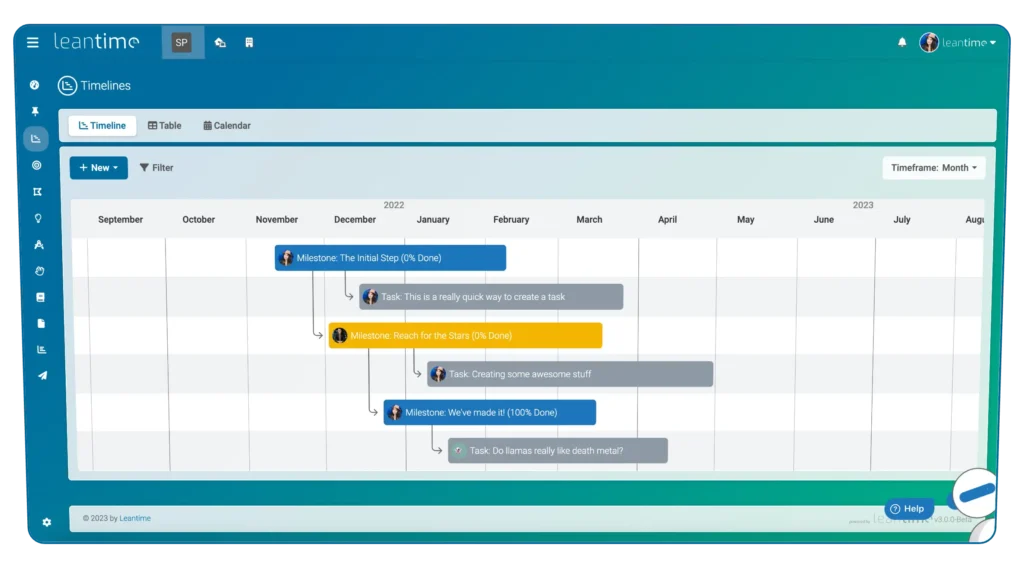The width and height of the screenshot is (1024, 576).
Task: Click the building icon in header
Action: coord(249,42)
